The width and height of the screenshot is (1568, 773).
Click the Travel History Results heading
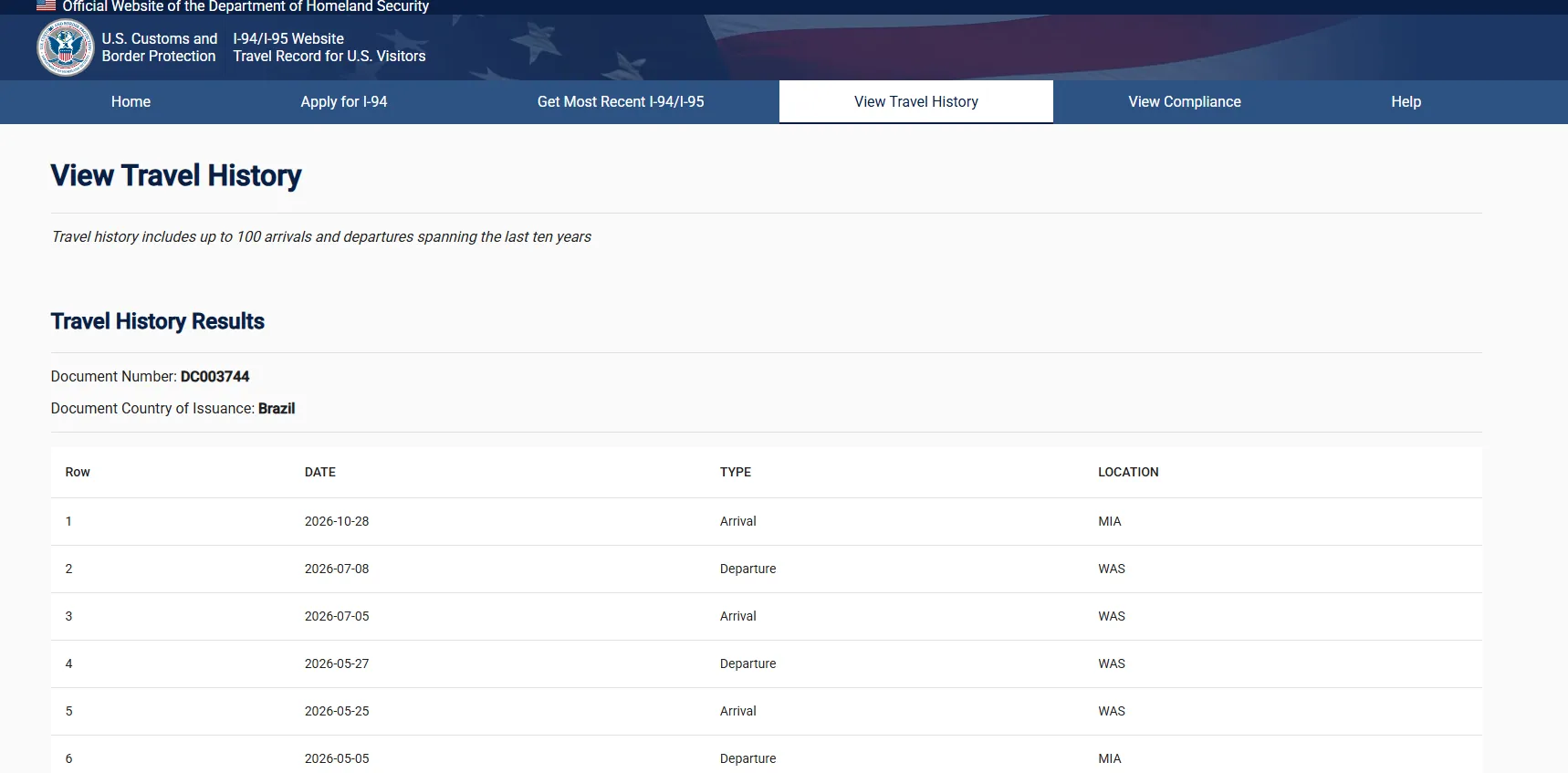pos(158,321)
